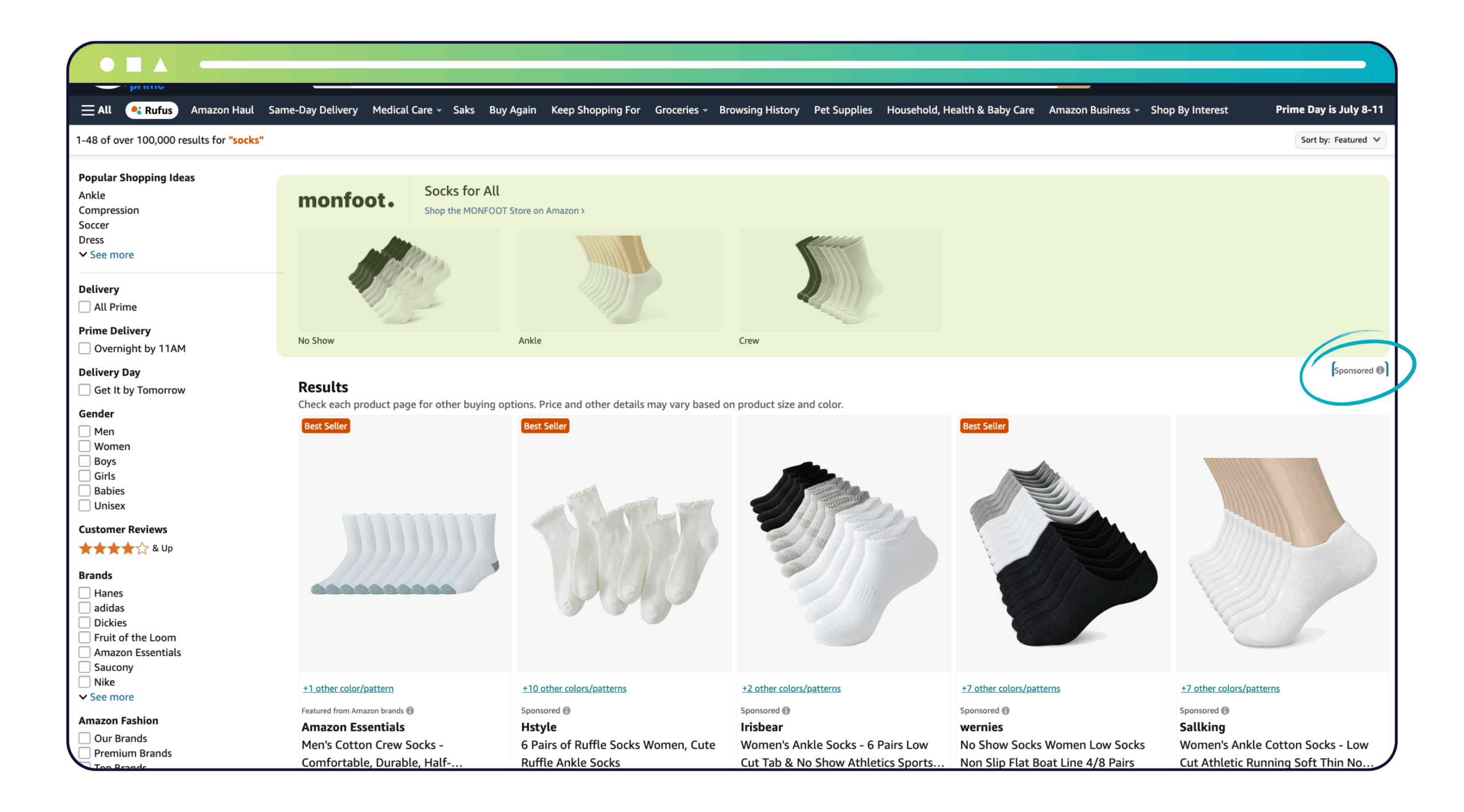Open Keep Shopping For

(x=595, y=110)
